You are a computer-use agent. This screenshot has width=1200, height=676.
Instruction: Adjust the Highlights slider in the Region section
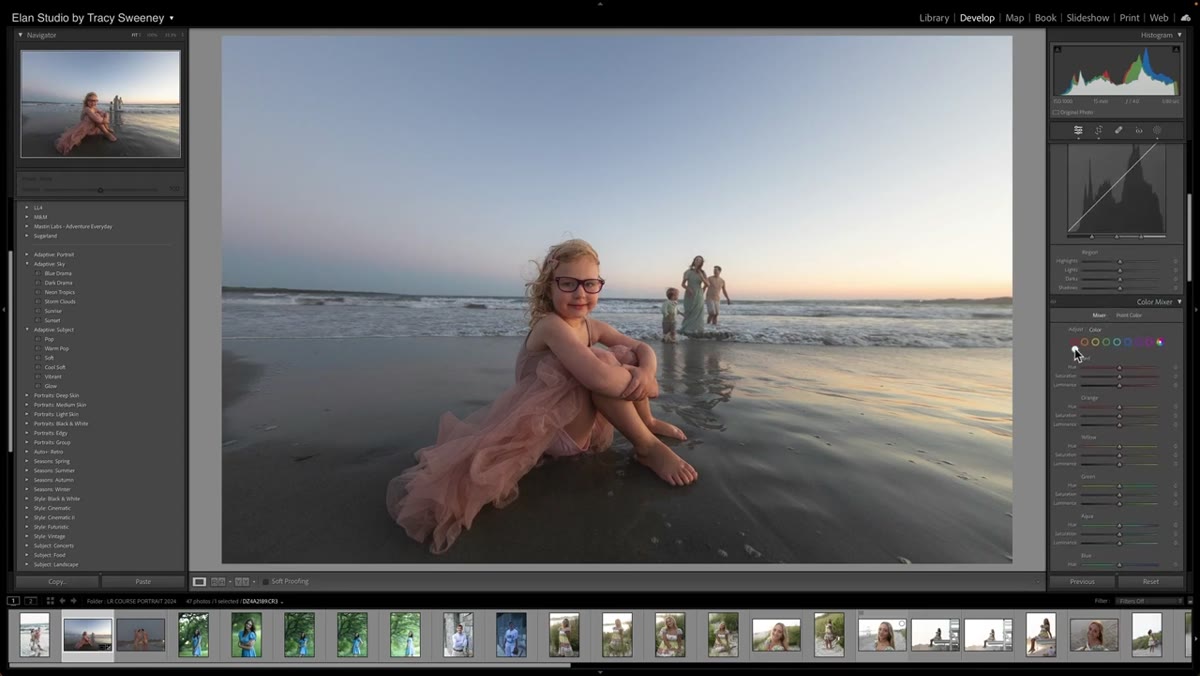[1120, 261]
